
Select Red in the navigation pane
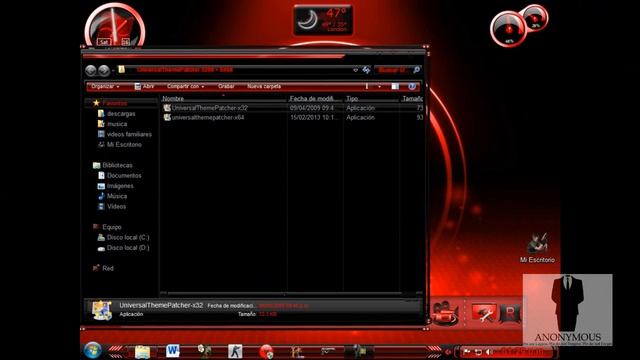click(x=108, y=268)
